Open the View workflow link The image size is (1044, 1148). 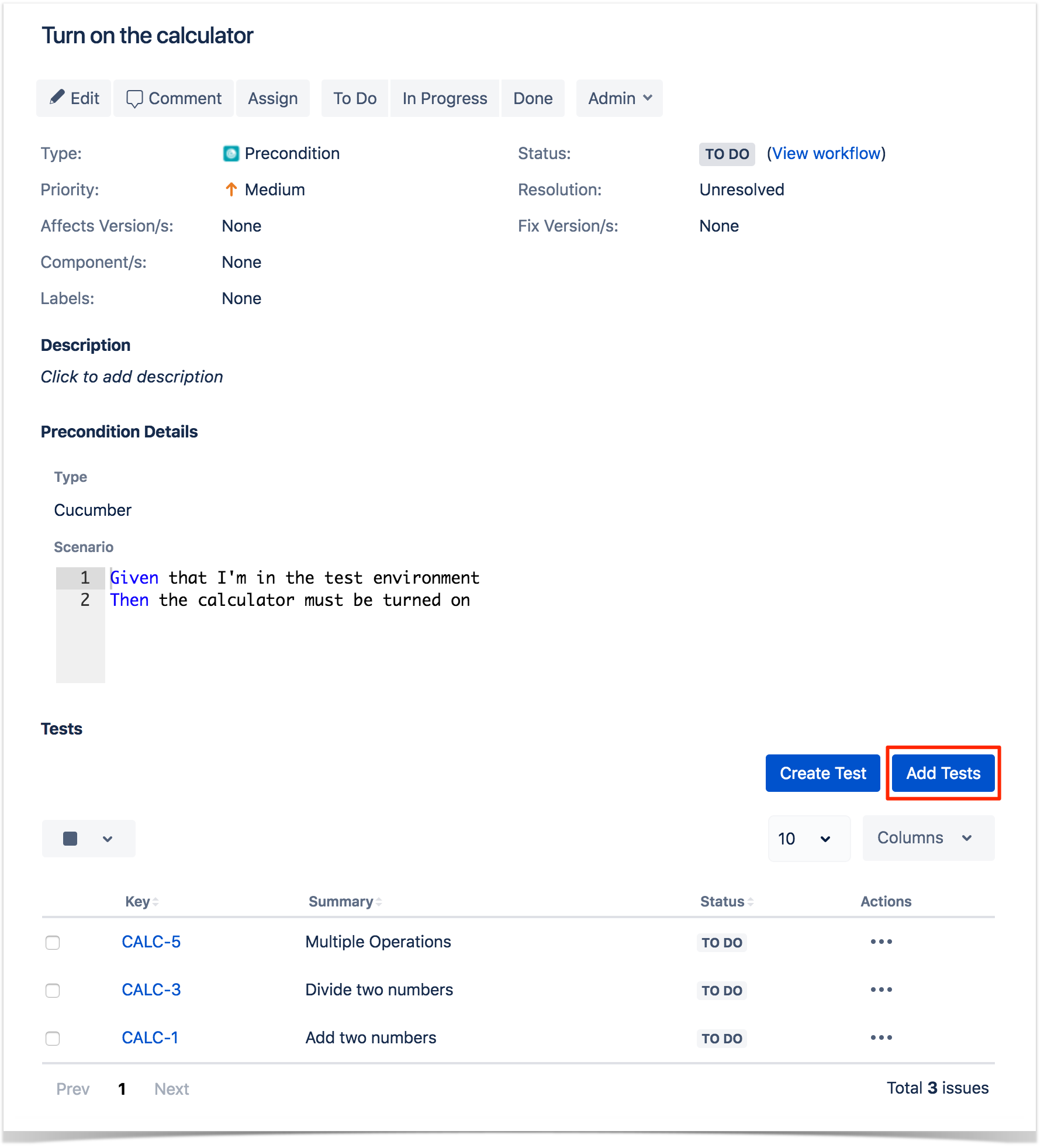click(827, 153)
